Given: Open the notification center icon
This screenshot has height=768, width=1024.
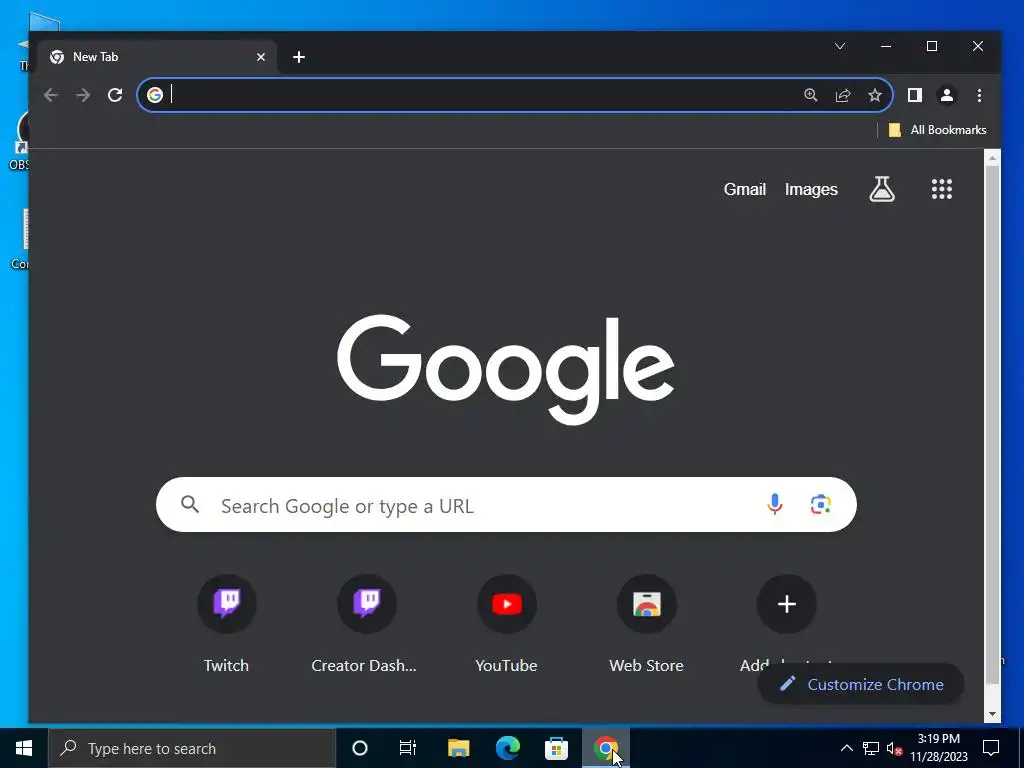Looking at the screenshot, I should (991, 748).
